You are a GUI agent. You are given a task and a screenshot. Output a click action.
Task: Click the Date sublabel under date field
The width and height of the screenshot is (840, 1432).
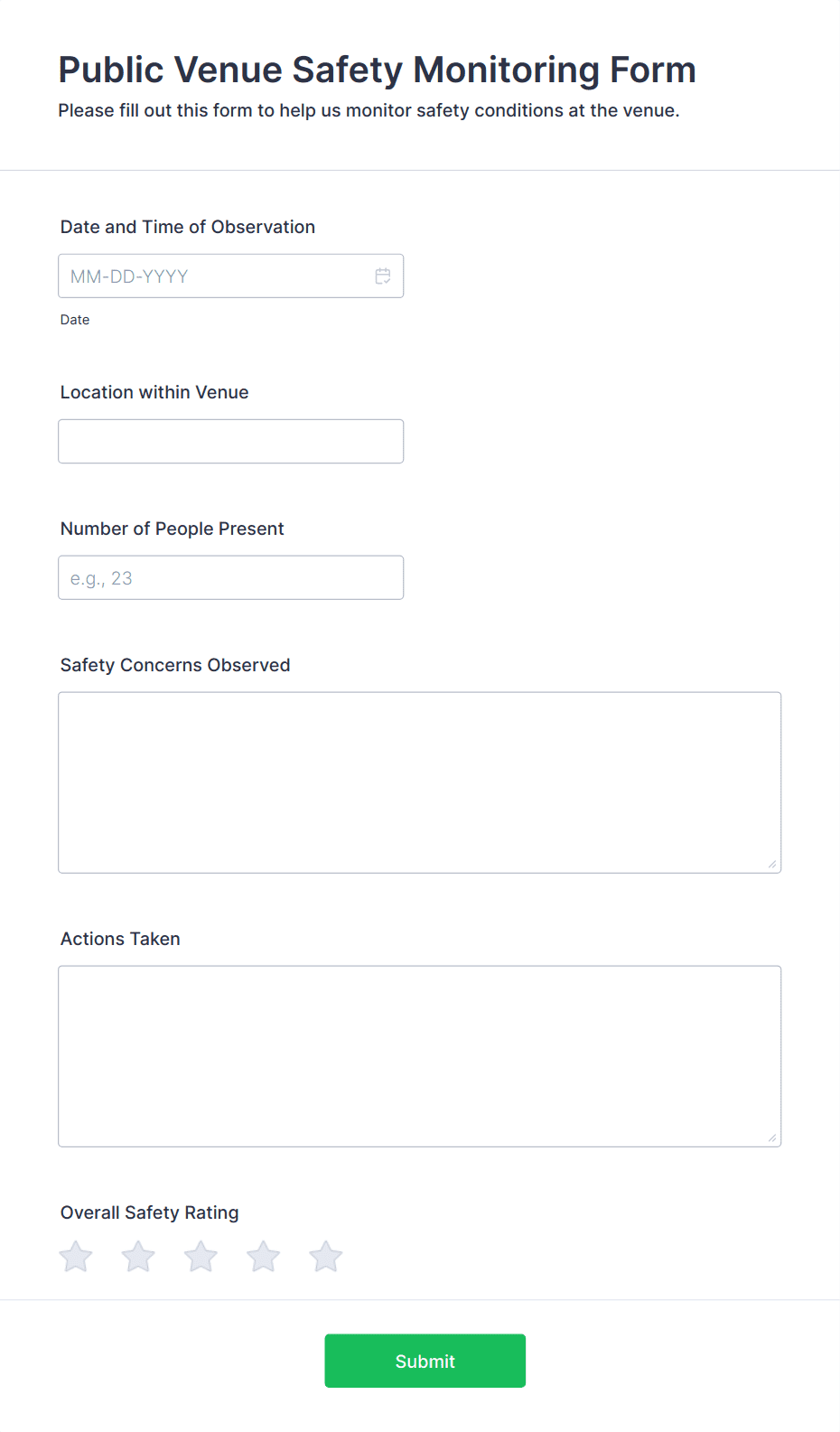75,320
